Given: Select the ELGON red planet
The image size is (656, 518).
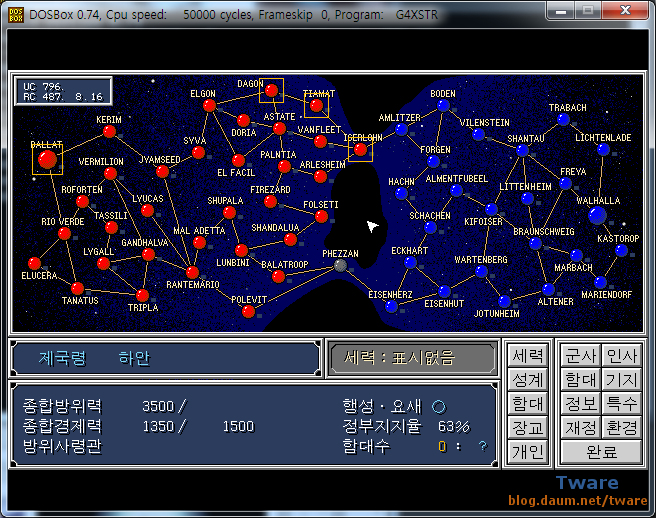Looking at the screenshot, I should coord(209,105).
